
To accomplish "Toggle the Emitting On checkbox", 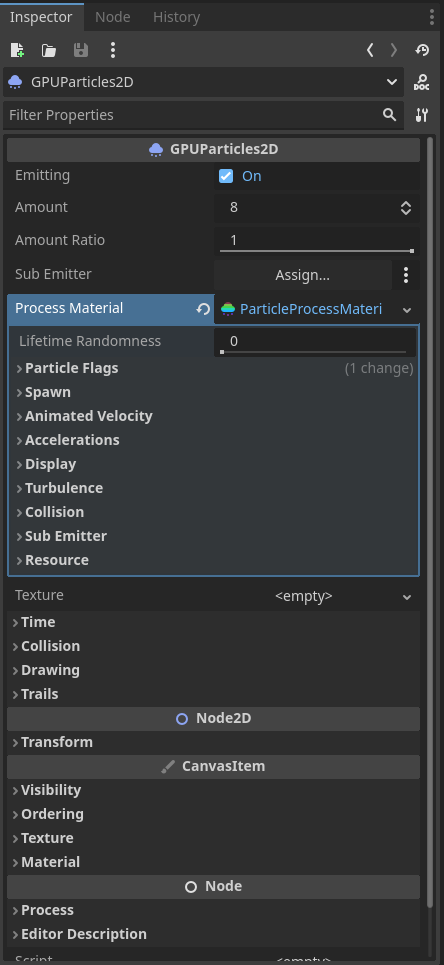I will (x=226, y=176).
